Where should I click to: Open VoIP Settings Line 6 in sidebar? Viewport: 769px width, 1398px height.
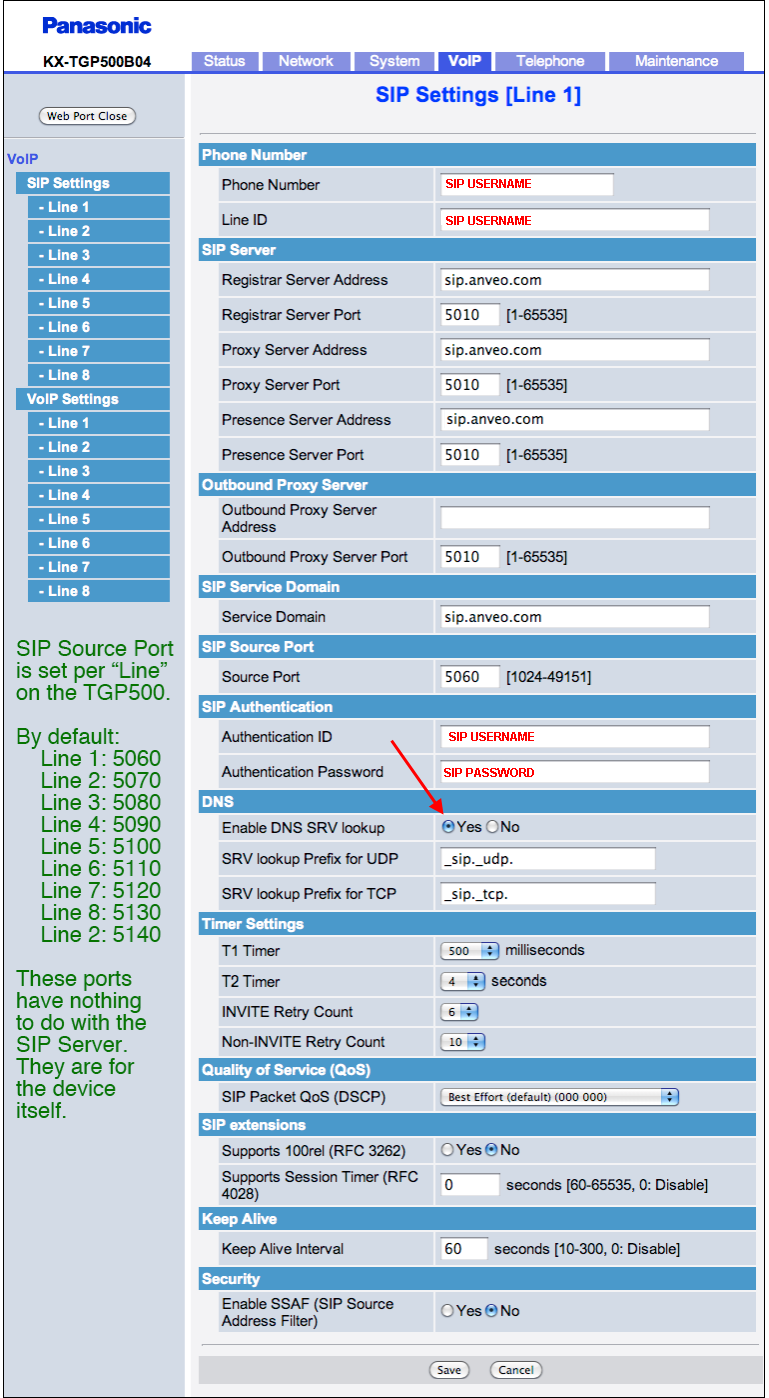point(99,543)
